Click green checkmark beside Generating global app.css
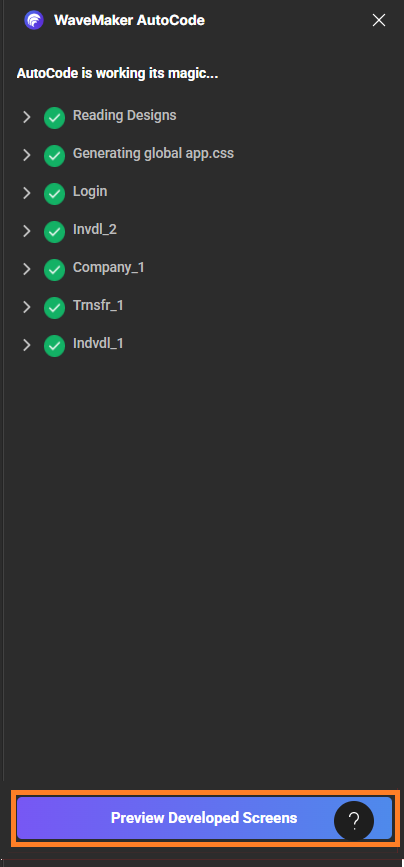Viewport: 404px width, 867px height. pos(54,156)
